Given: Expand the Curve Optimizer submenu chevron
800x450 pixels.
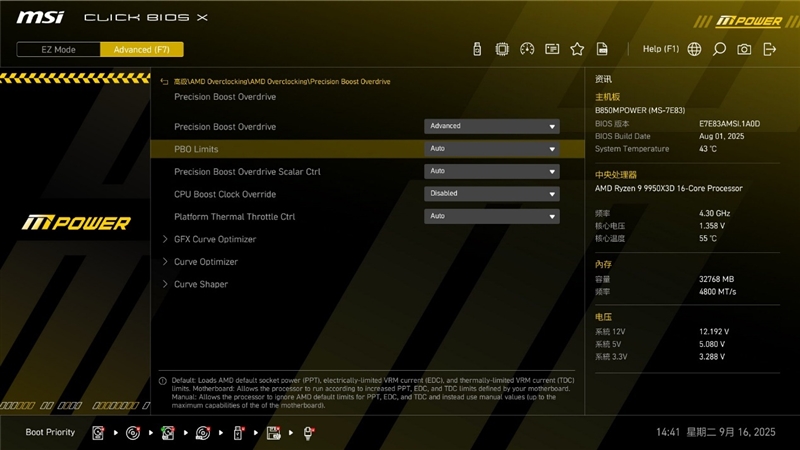Looking at the screenshot, I should click(x=165, y=261).
